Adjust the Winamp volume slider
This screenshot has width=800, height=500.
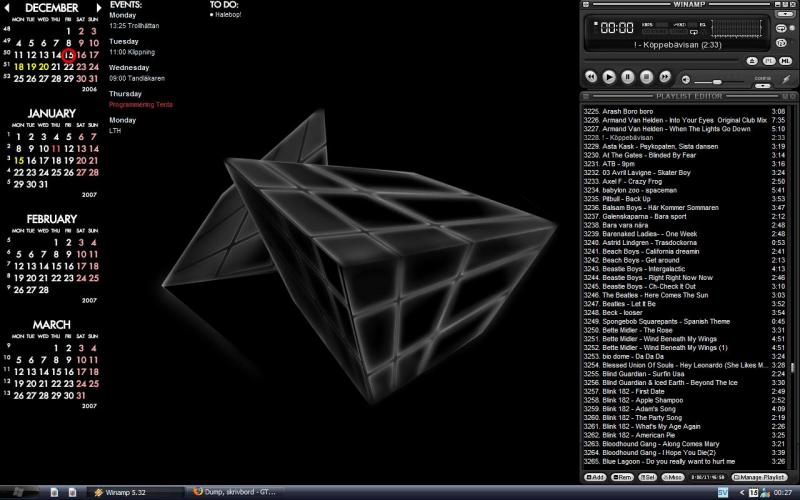[718, 82]
